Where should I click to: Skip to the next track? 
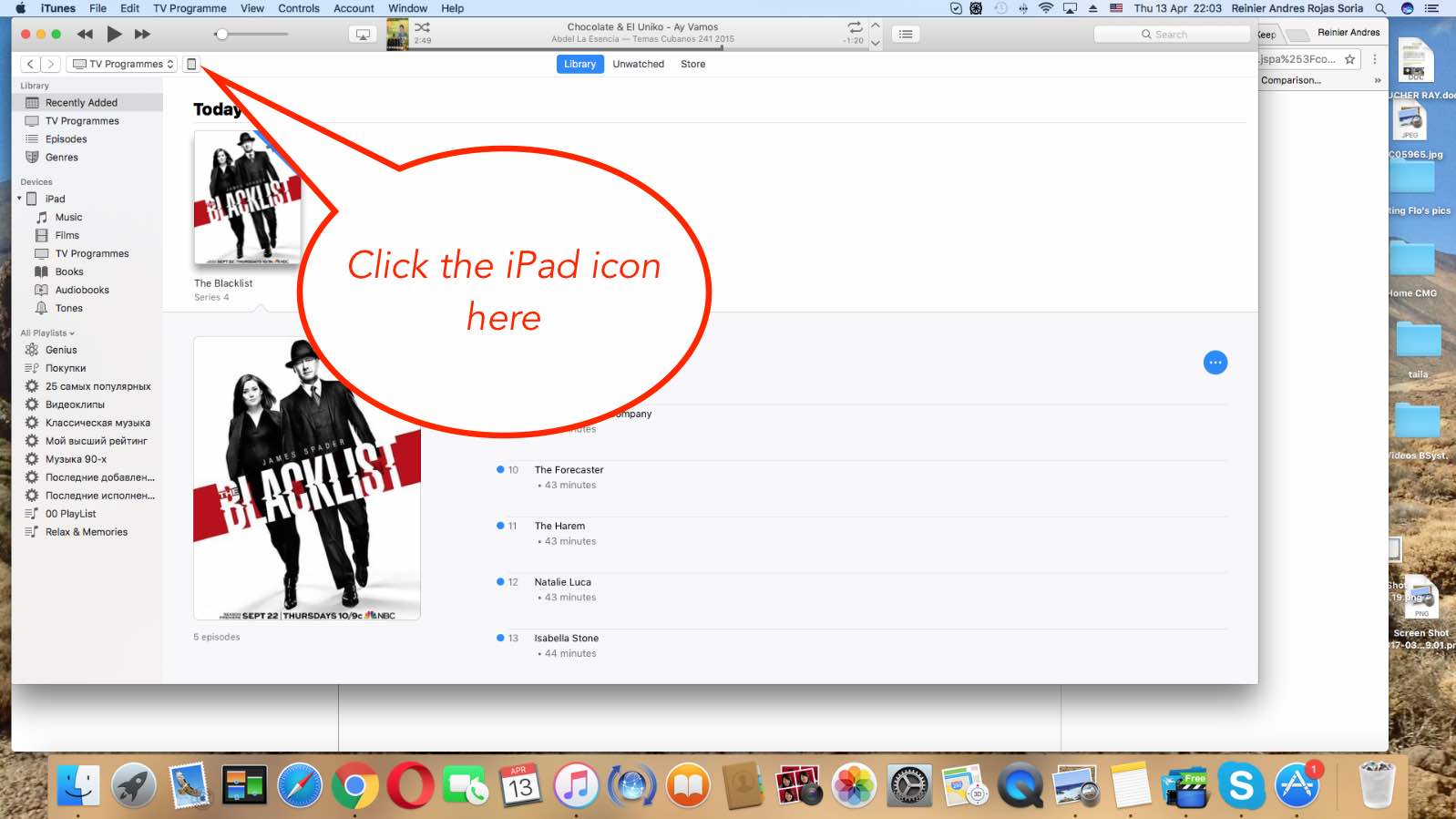click(142, 34)
